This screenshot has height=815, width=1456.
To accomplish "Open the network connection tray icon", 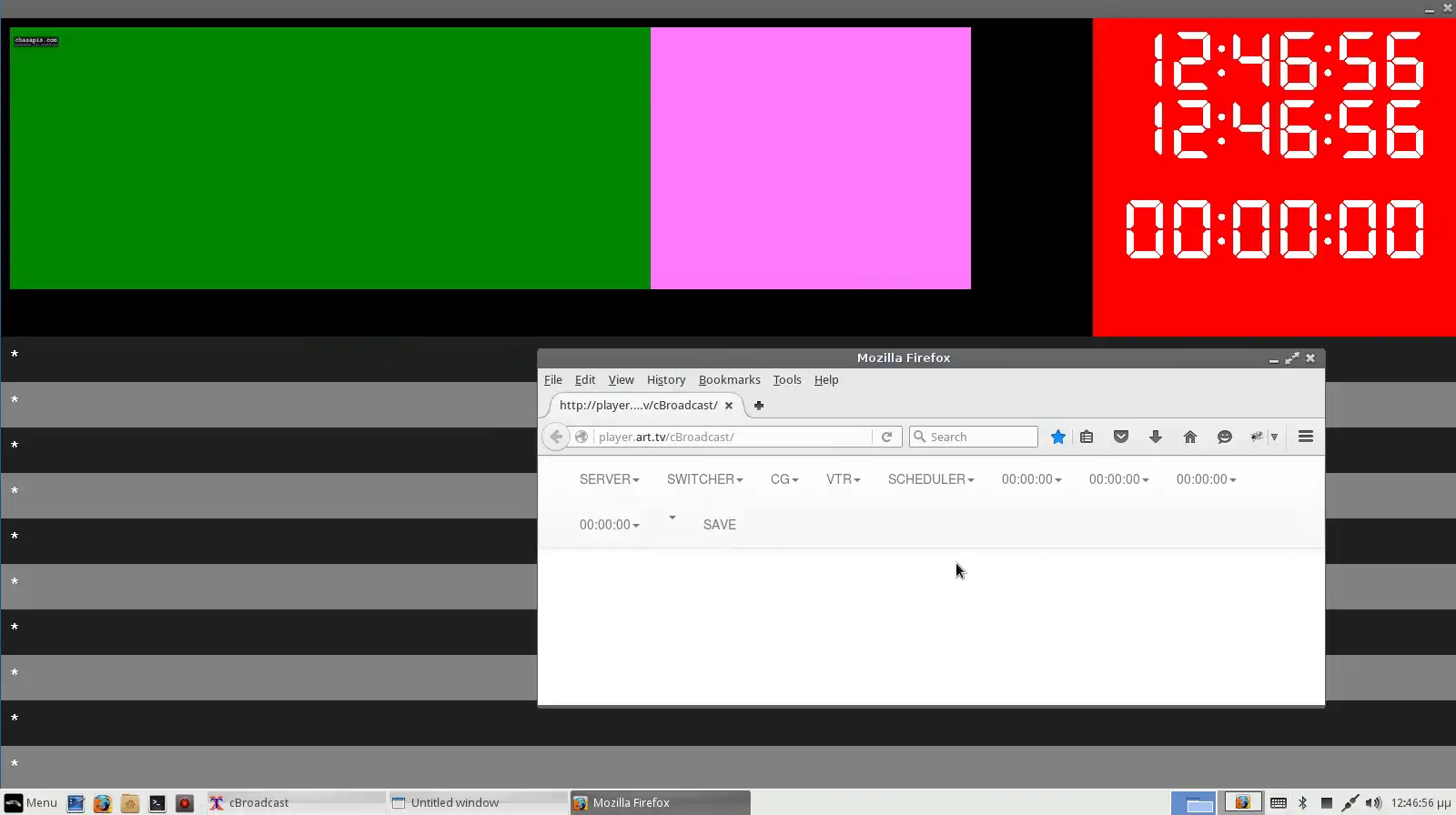I will pyautogui.click(x=1350, y=803).
